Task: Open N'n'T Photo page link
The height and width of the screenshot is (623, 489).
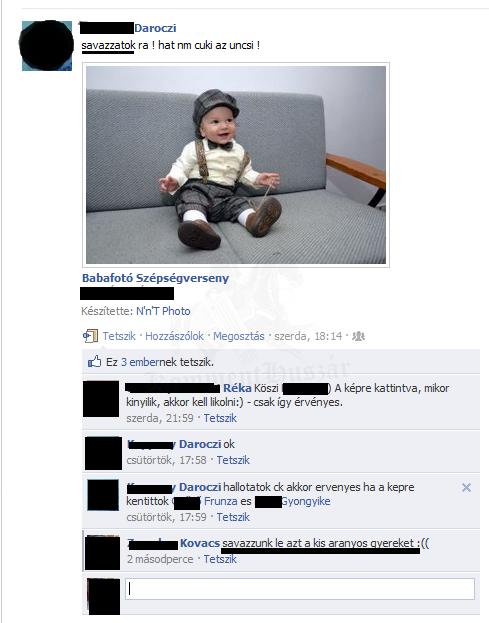Action: tap(163, 311)
